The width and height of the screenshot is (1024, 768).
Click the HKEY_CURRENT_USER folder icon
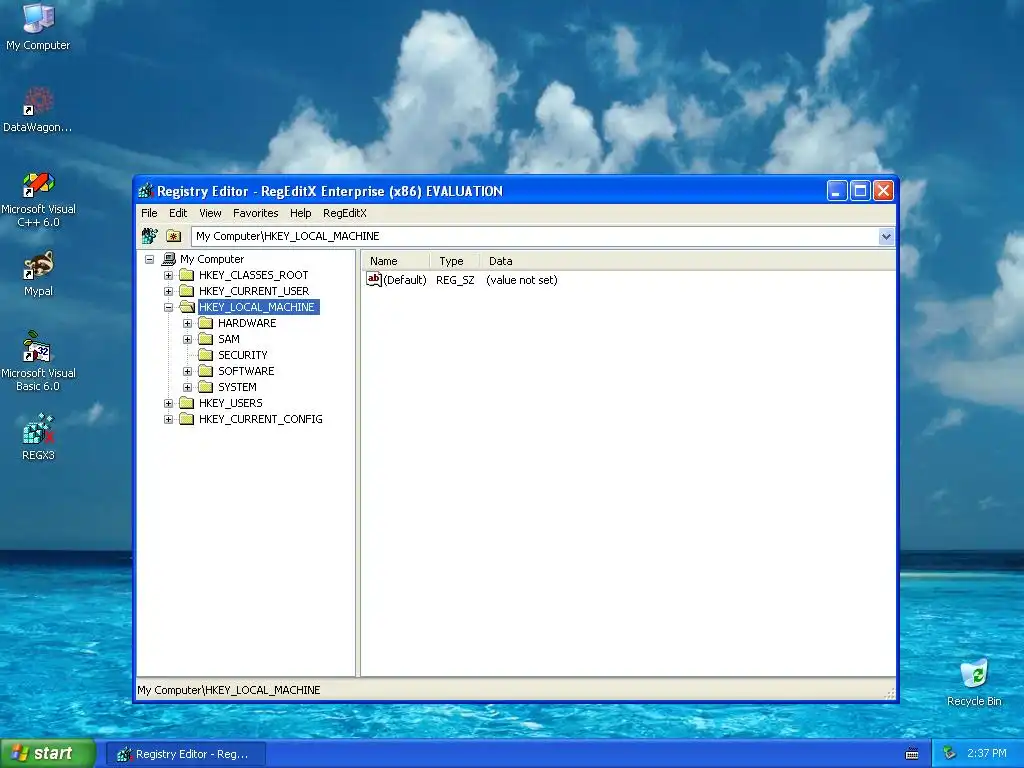(187, 291)
